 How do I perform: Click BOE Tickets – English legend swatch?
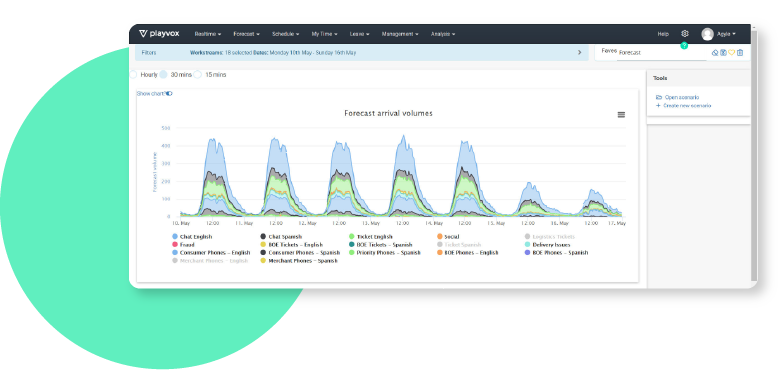click(x=263, y=245)
